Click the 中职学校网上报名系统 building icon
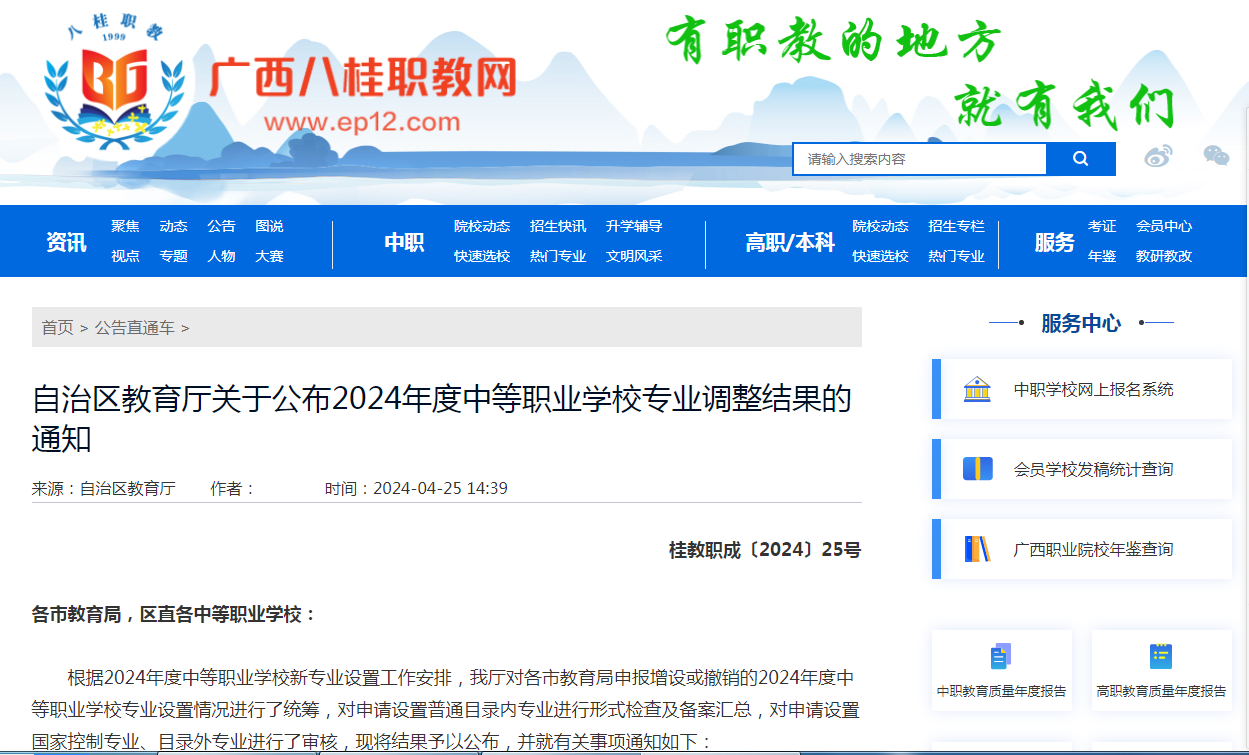Viewport: 1249px width, 755px height. [x=977, y=389]
